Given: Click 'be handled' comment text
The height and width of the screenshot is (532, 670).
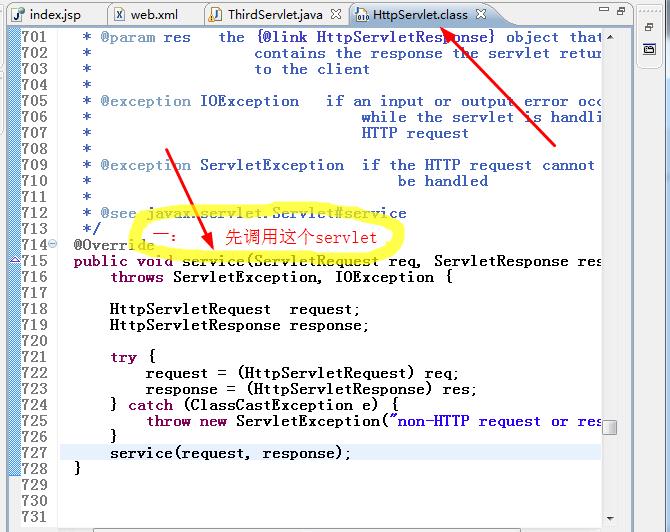Looking at the screenshot, I should pos(443,181).
